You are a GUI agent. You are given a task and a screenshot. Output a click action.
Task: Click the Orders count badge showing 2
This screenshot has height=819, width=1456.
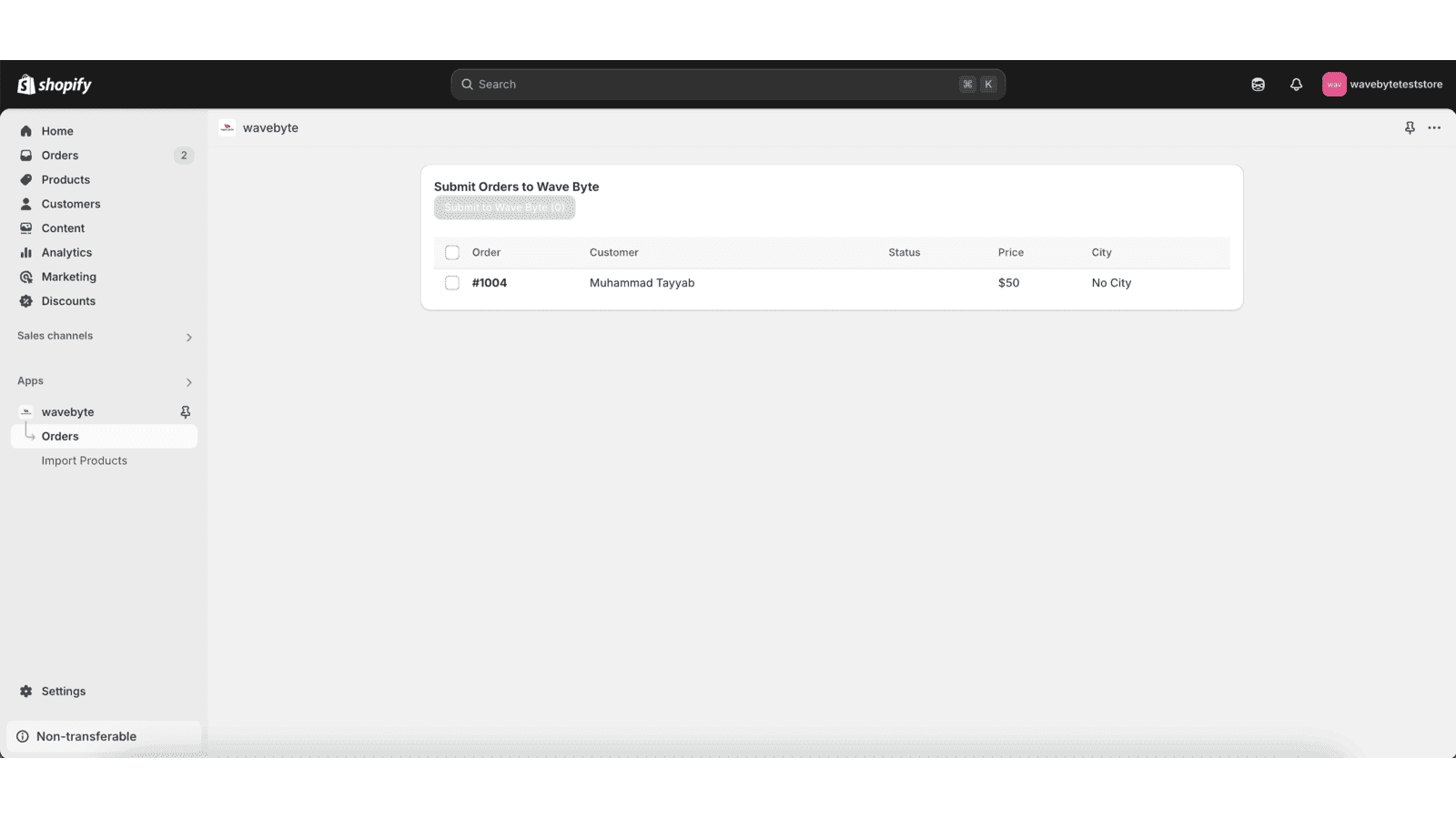coord(184,156)
